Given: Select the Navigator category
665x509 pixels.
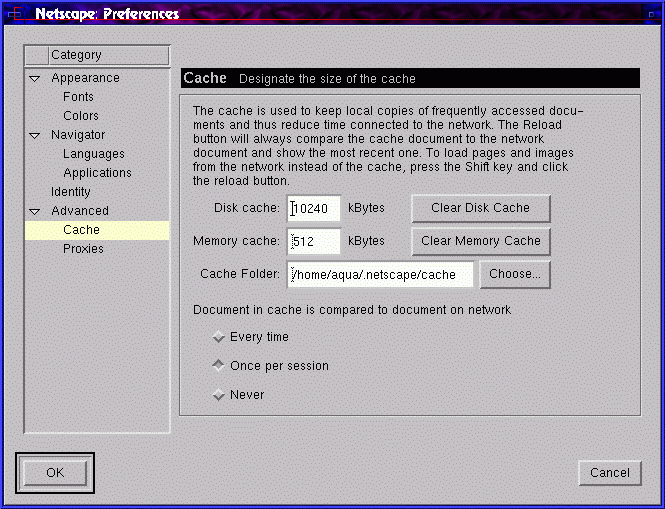Looking at the screenshot, I should pyautogui.click(x=78, y=135).
